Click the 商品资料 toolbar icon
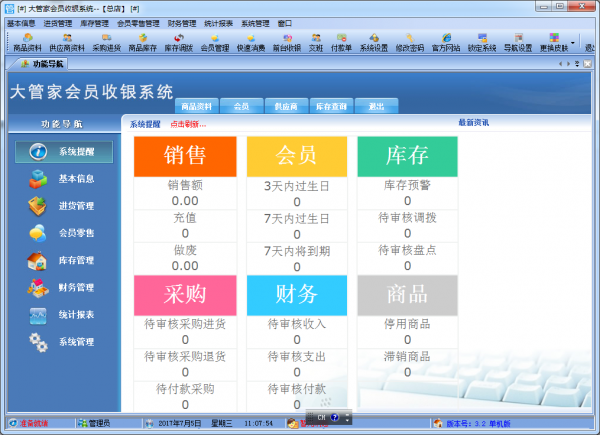The width and height of the screenshot is (600, 435). 27,42
